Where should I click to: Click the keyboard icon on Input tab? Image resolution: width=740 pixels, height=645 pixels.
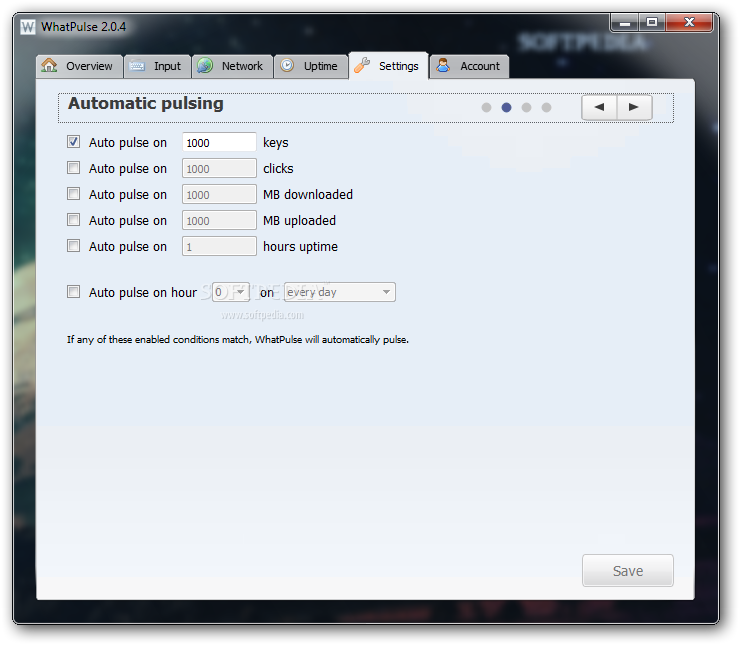[137, 66]
